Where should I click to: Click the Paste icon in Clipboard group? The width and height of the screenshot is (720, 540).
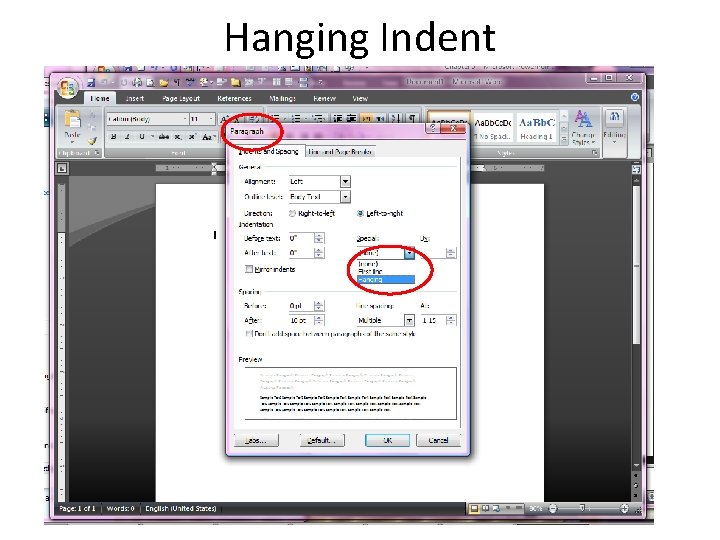pos(72,120)
